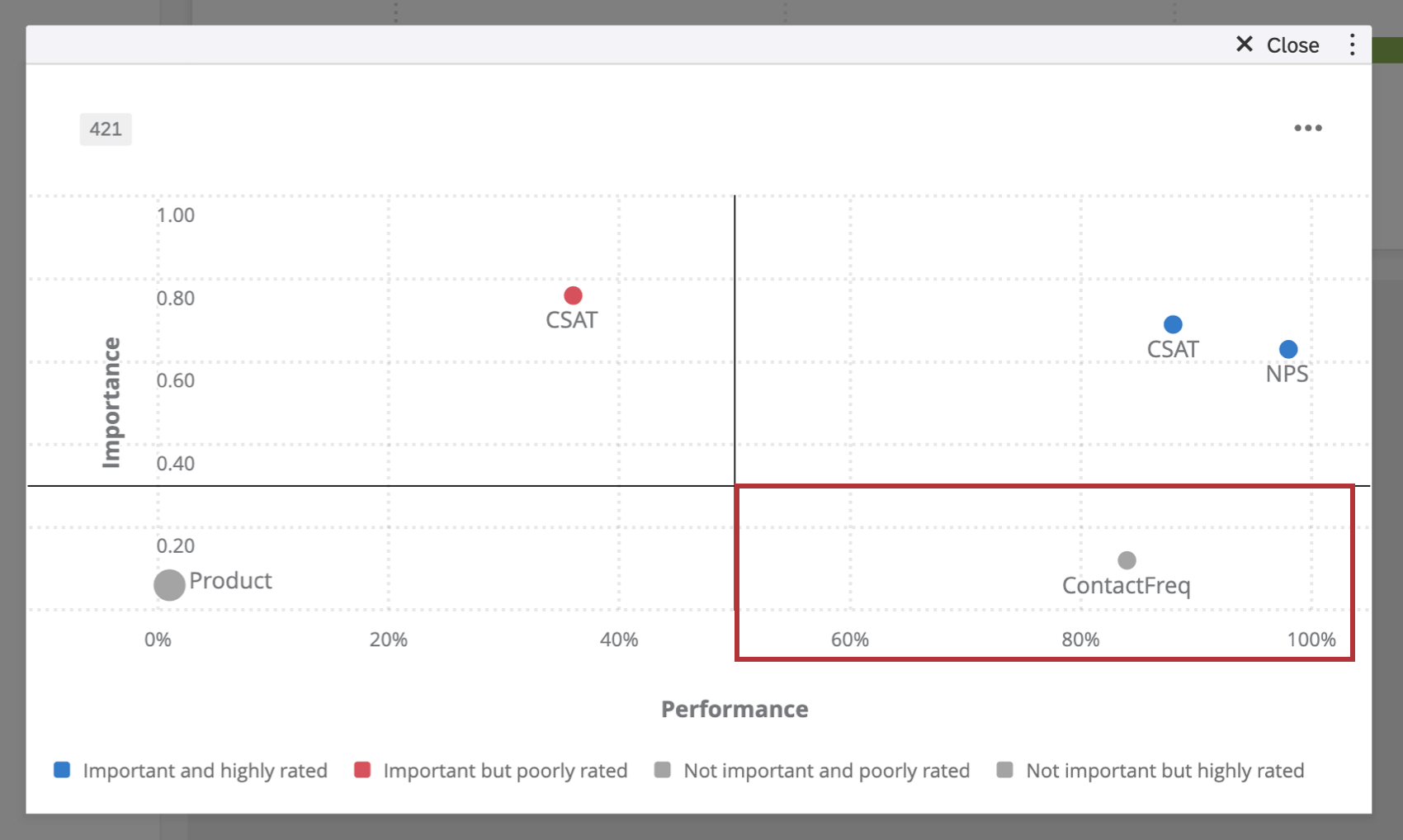Click the X close icon
The width and height of the screenshot is (1403, 840).
click(1245, 45)
